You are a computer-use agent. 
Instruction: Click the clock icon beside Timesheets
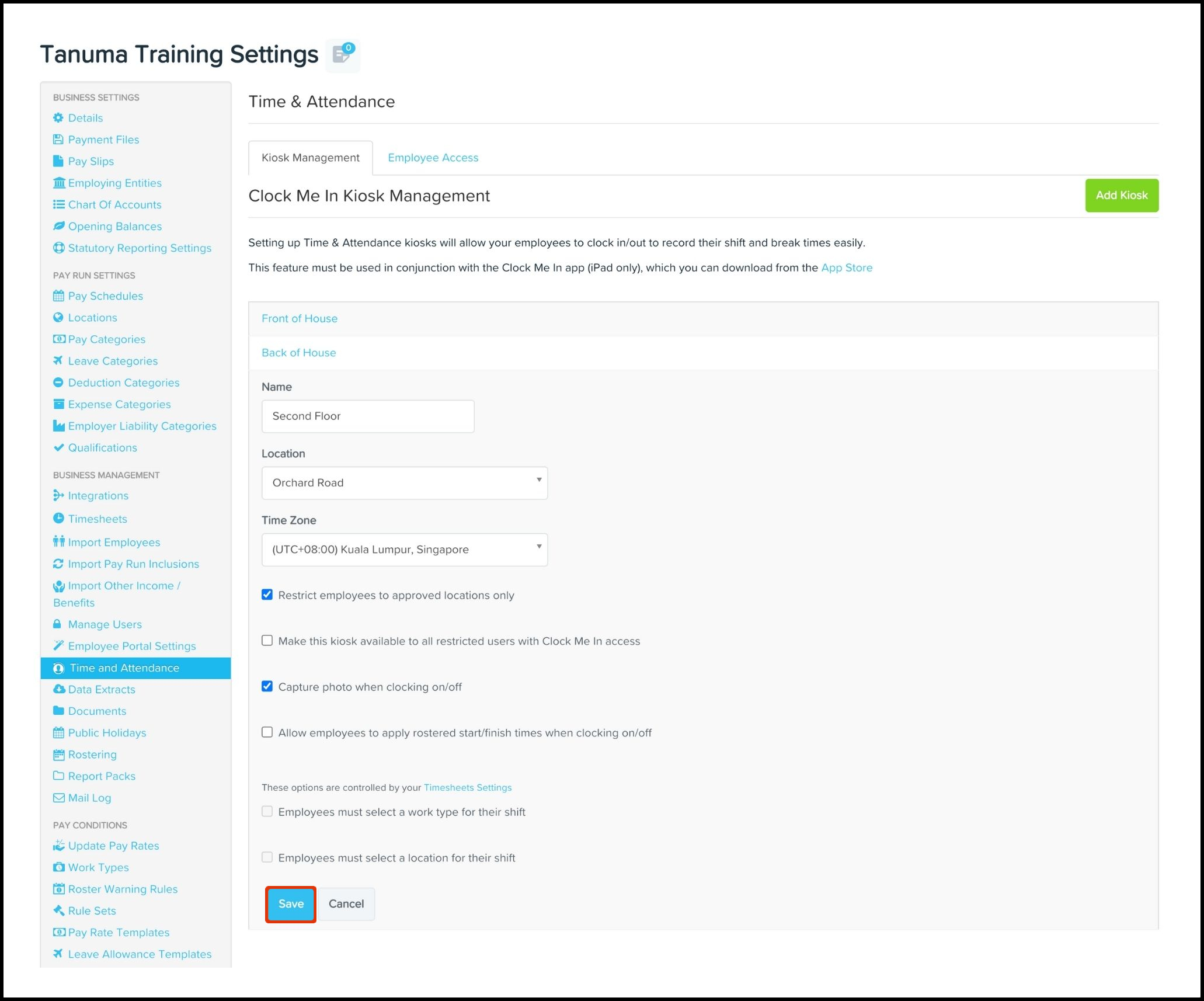pos(58,519)
